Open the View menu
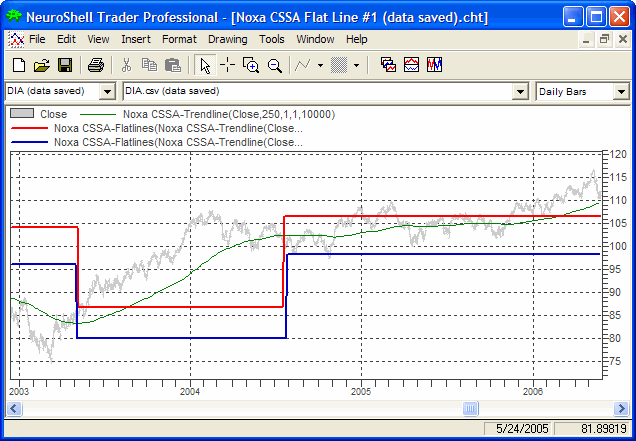Viewport: 636px width, 441px height. 98,39
